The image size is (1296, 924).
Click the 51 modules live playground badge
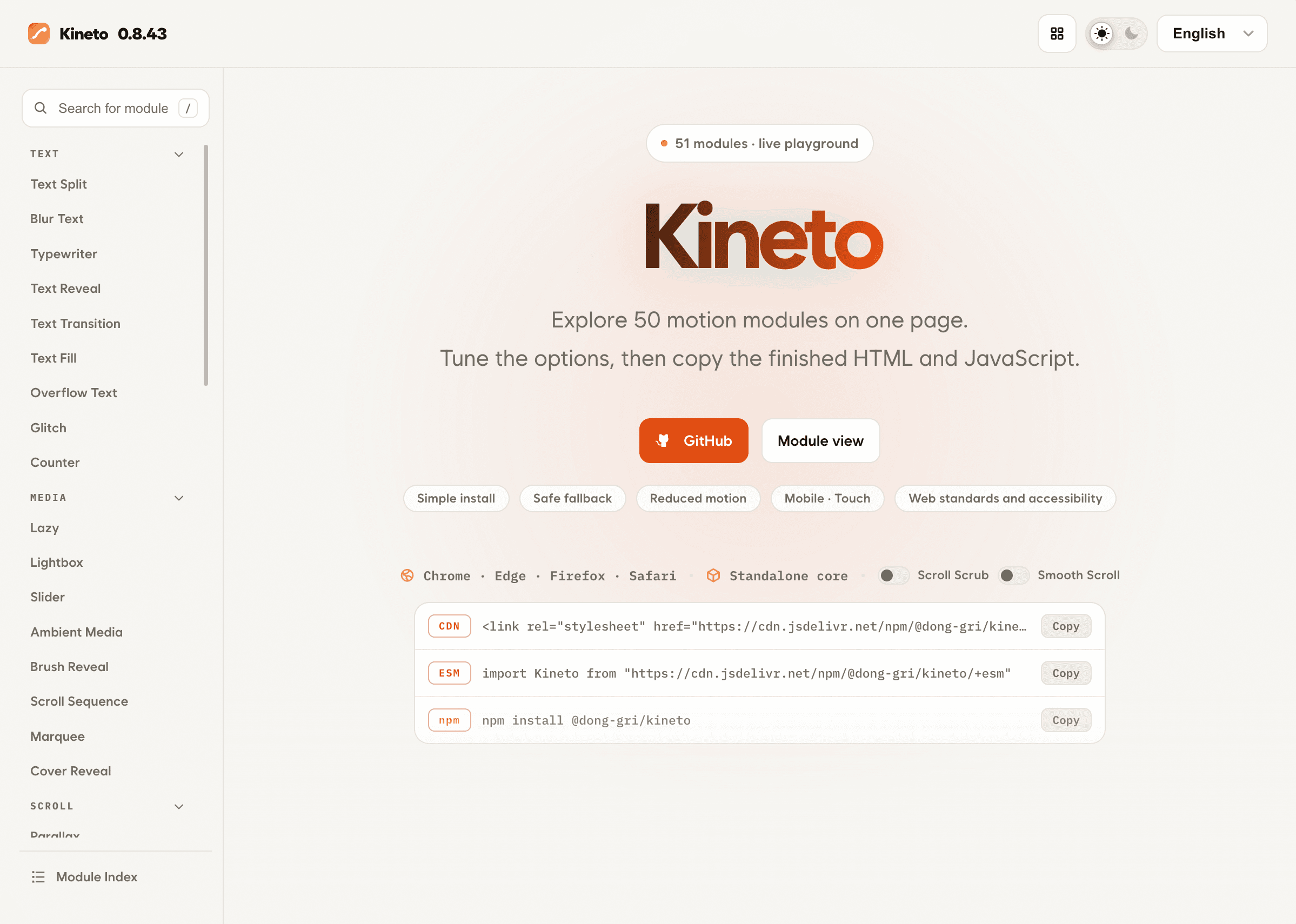click(x=759, y=143)
